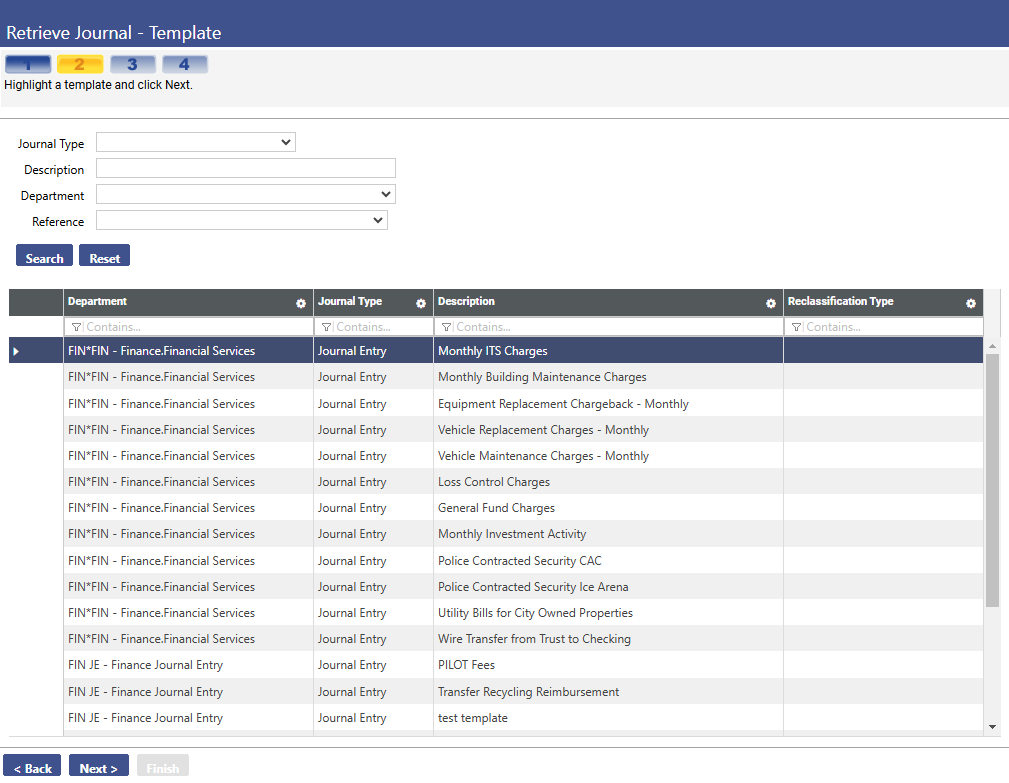The height and width of the screenshot is (783, 1009).
Task: Click Journal Entry cell in PILOT Fees row
Action: click(x=374, y=665)
